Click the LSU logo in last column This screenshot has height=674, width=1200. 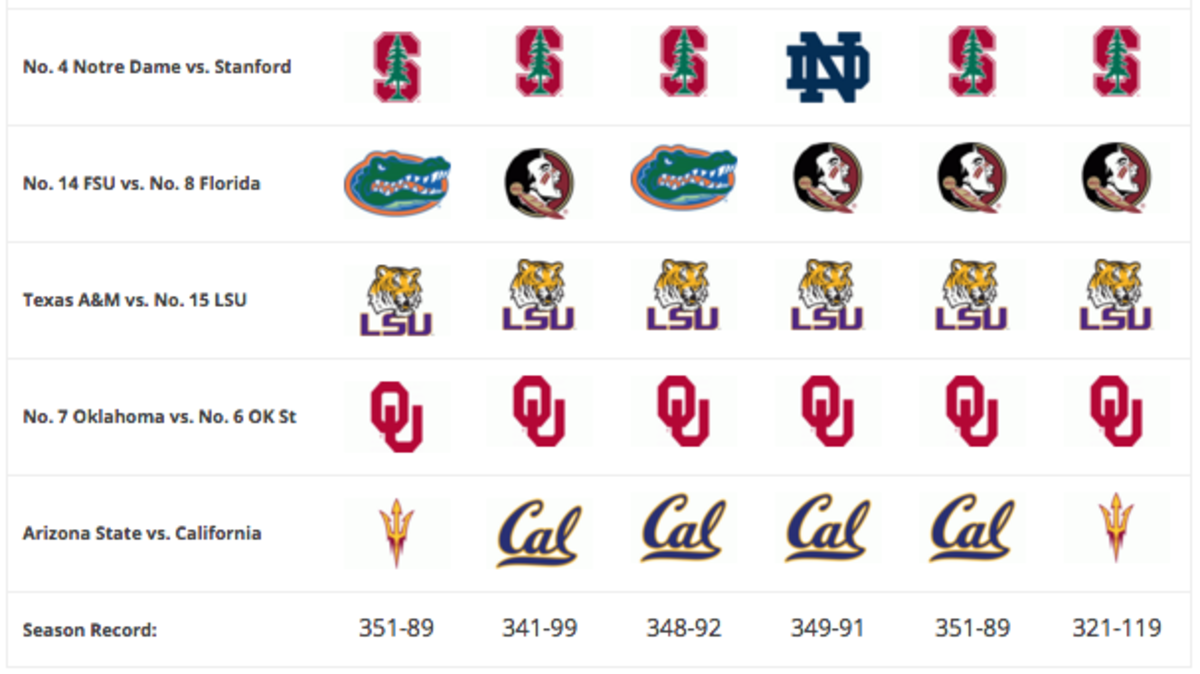pyautogui.click(x=1116, y=295)
